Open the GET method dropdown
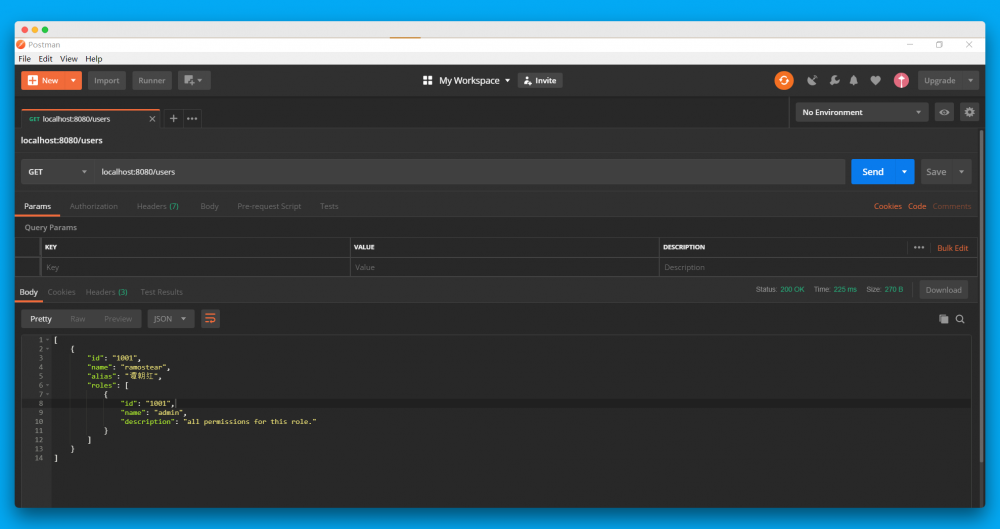Image resolution: width=1000 pixels, height=529 pixels. click(x=57, y=172)
